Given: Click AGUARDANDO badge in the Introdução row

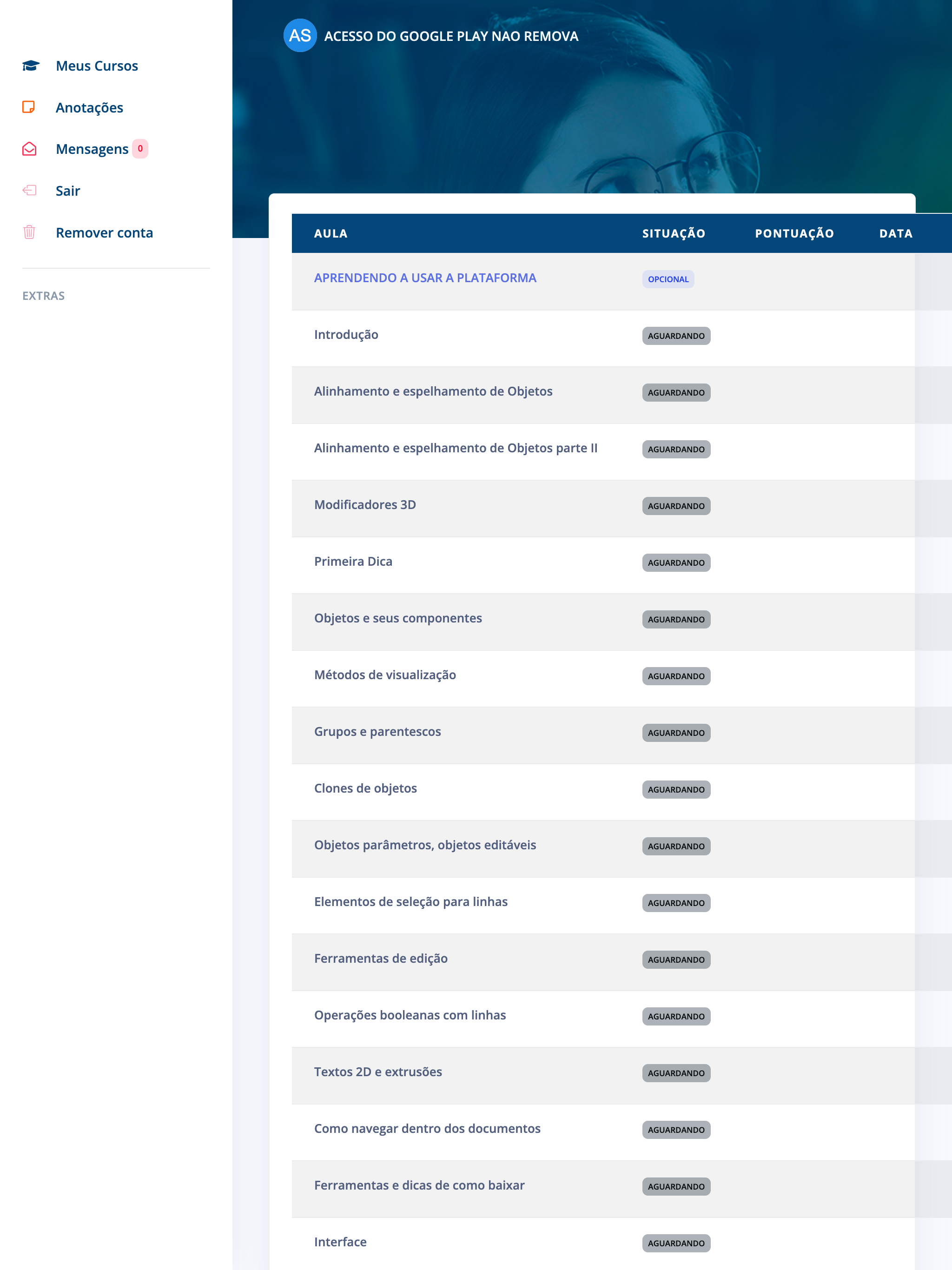Looking at the screenshot, I should (x=676, y=336).
